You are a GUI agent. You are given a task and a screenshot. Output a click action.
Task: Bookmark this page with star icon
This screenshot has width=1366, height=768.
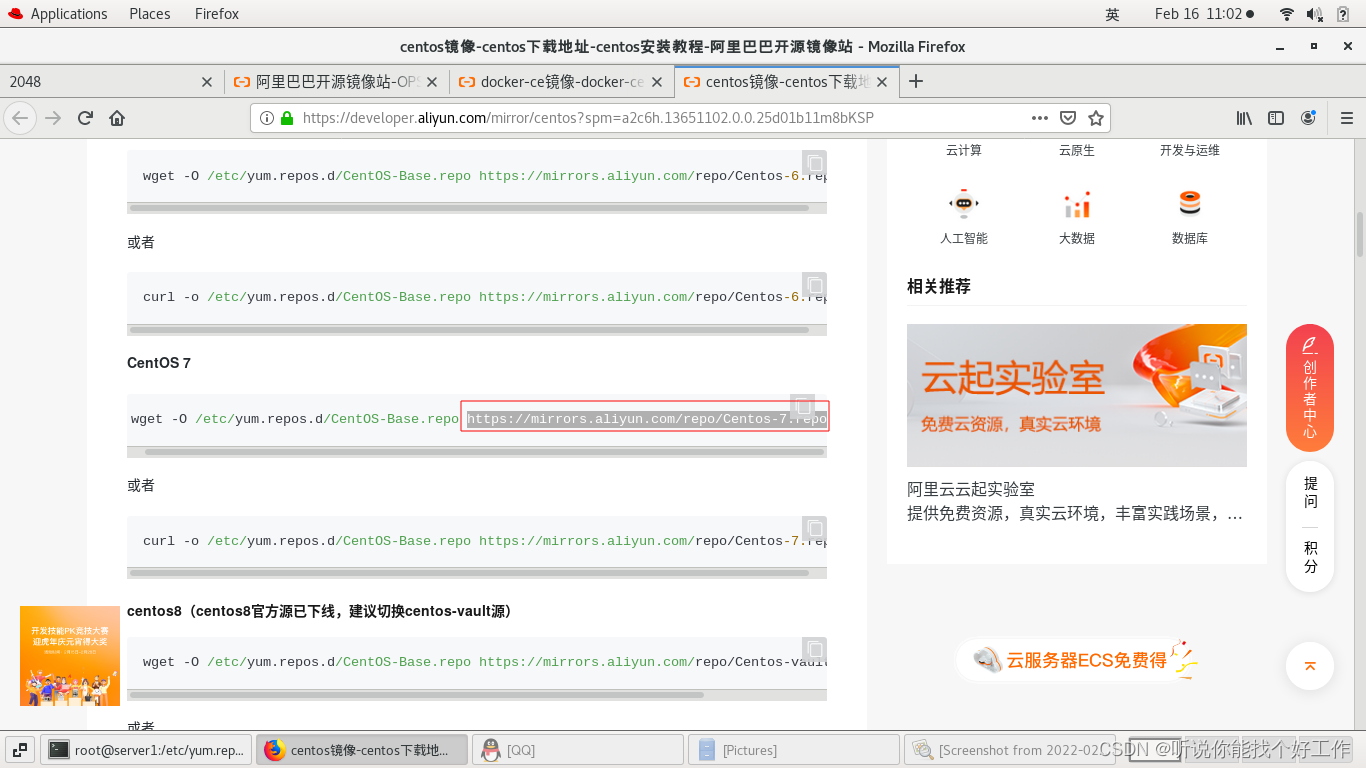coord(1096,118)
